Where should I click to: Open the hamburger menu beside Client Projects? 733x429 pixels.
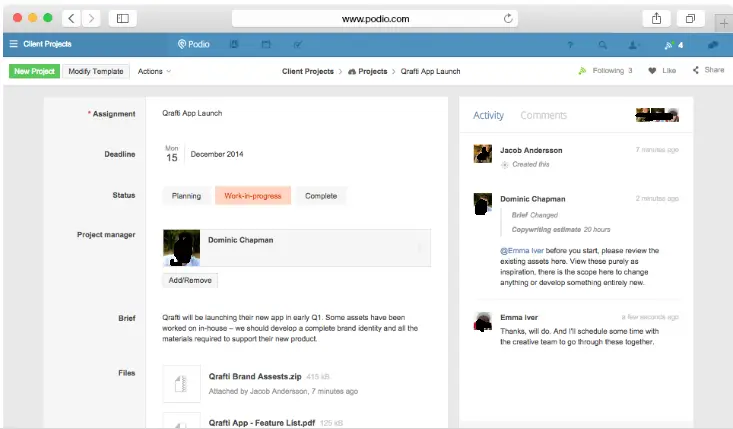click(x=14, y=44)
